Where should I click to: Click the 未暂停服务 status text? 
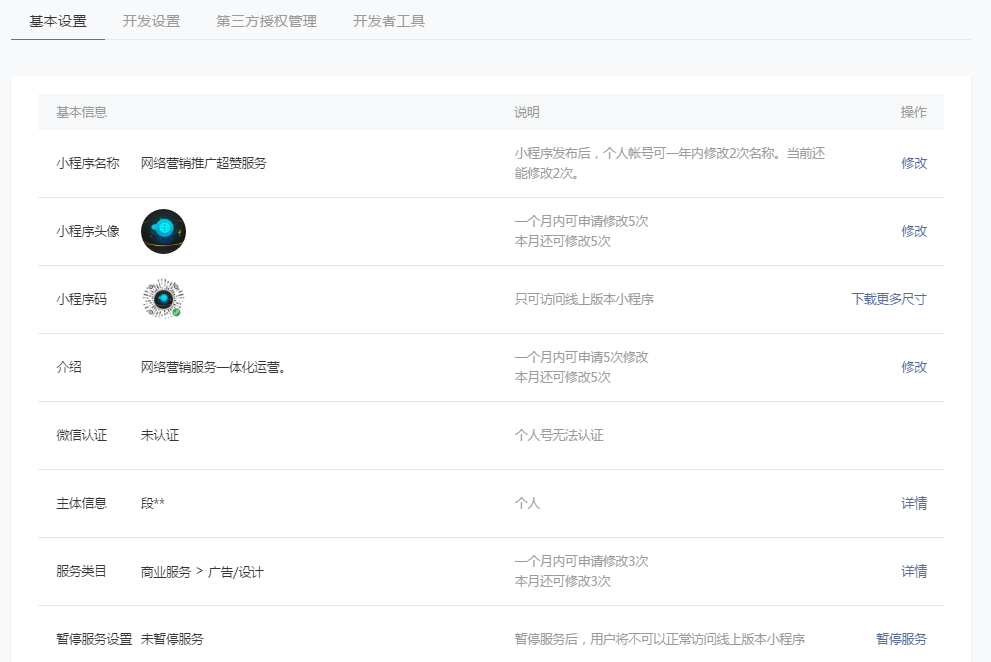click(x=172, y=639)
